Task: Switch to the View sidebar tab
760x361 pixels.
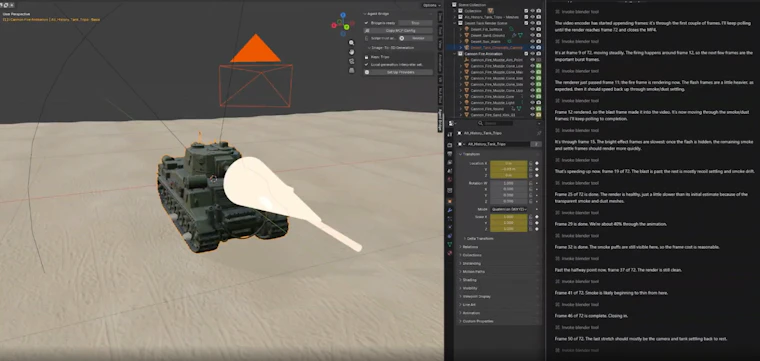Action: (x=440, y=44)
